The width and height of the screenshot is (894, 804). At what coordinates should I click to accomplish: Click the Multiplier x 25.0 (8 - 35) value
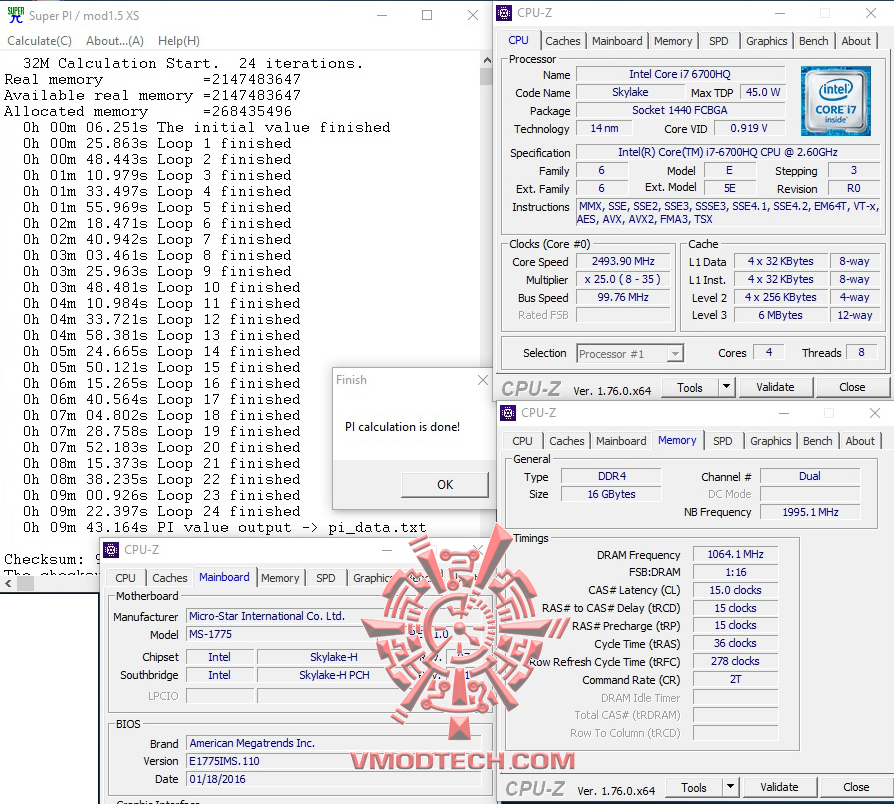coord(623,279)
